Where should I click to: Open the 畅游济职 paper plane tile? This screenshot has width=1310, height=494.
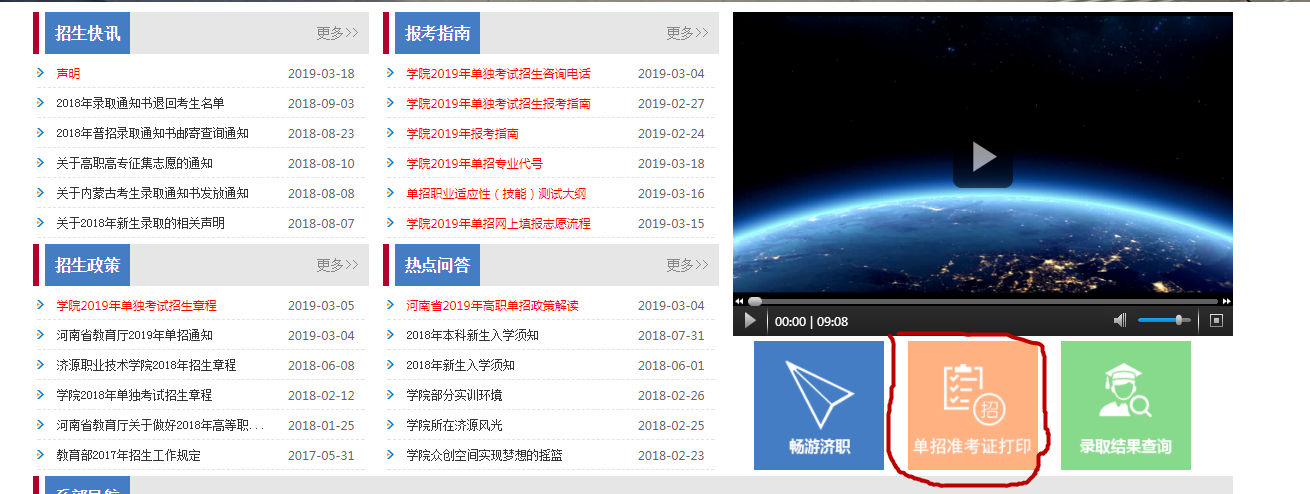click(x=819, y=405)
